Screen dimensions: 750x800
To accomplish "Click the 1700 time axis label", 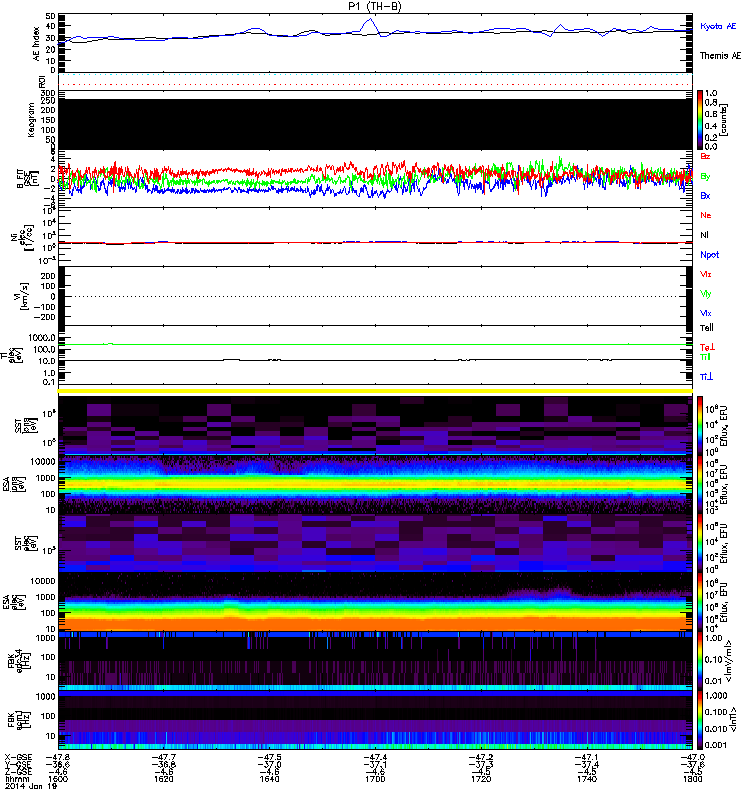I will (375, 779).
